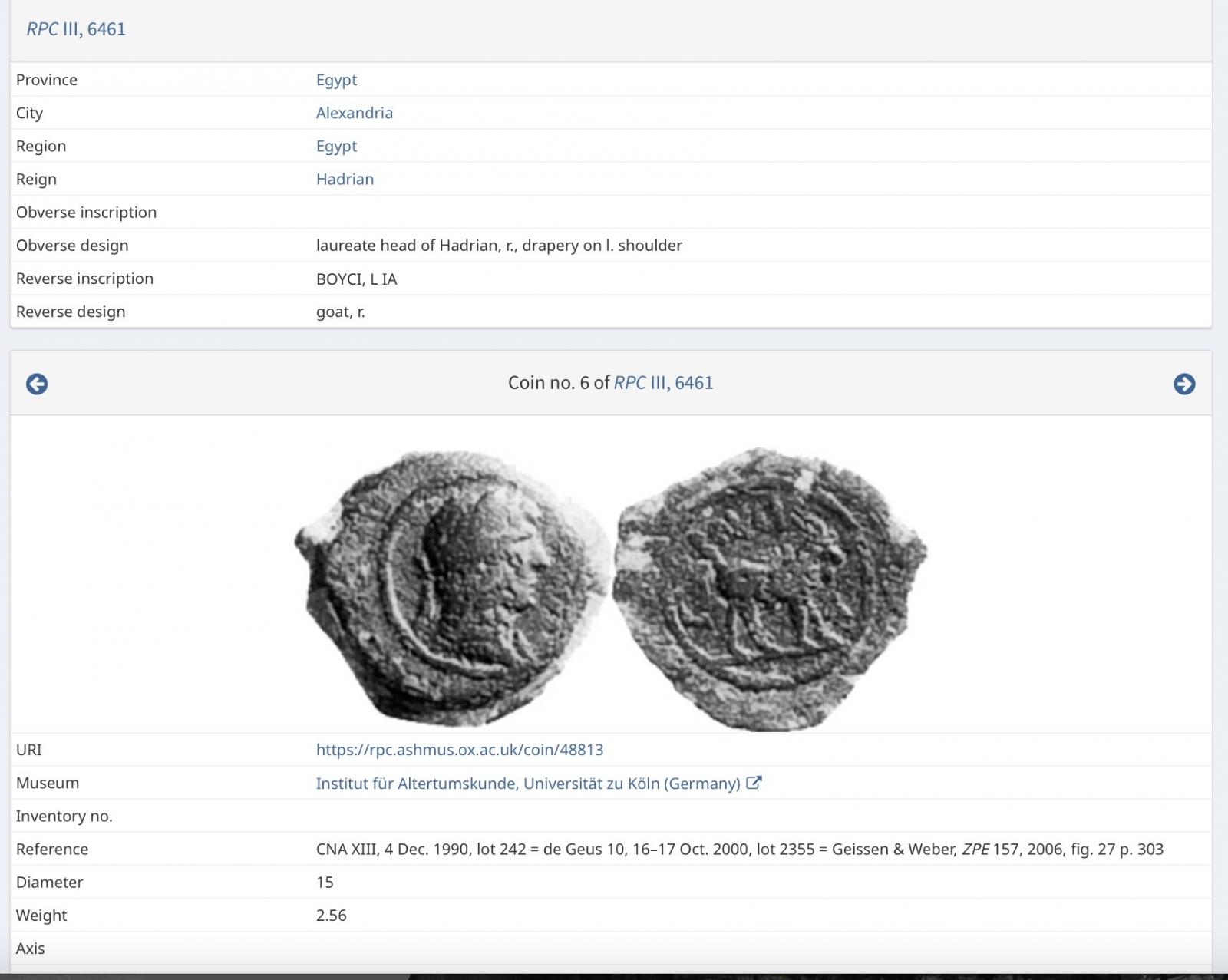
Task: Select the weight value 2.56
Action: 332,916
